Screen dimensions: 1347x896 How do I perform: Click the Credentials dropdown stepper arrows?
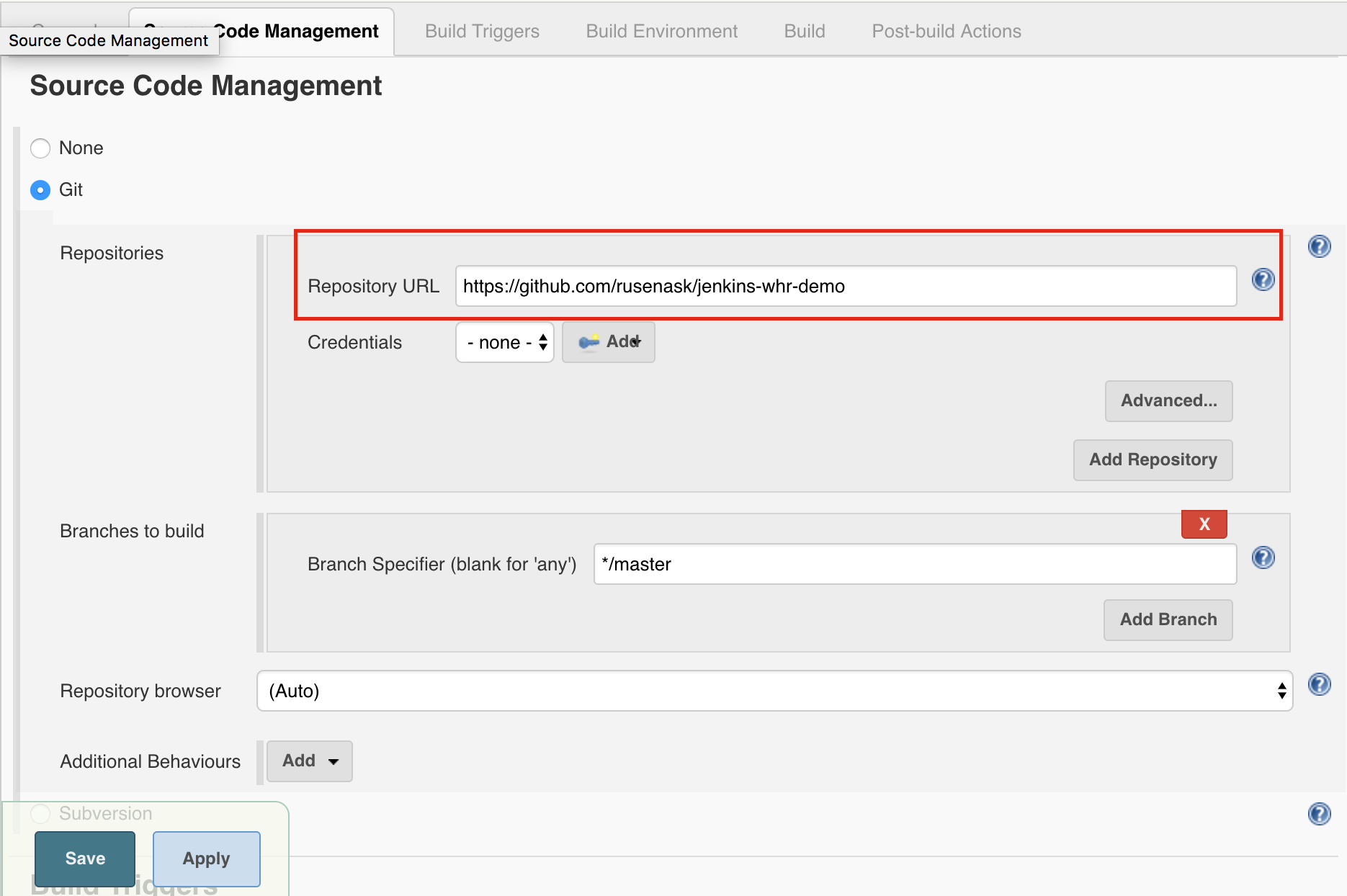pyautogui.click(x=542, y=342)
